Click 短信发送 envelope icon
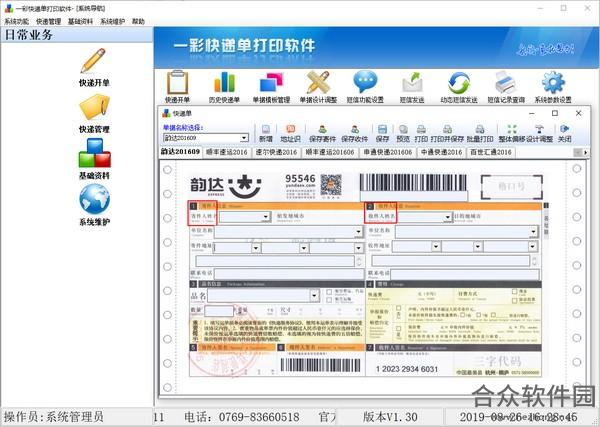 [x=412, y=82]
